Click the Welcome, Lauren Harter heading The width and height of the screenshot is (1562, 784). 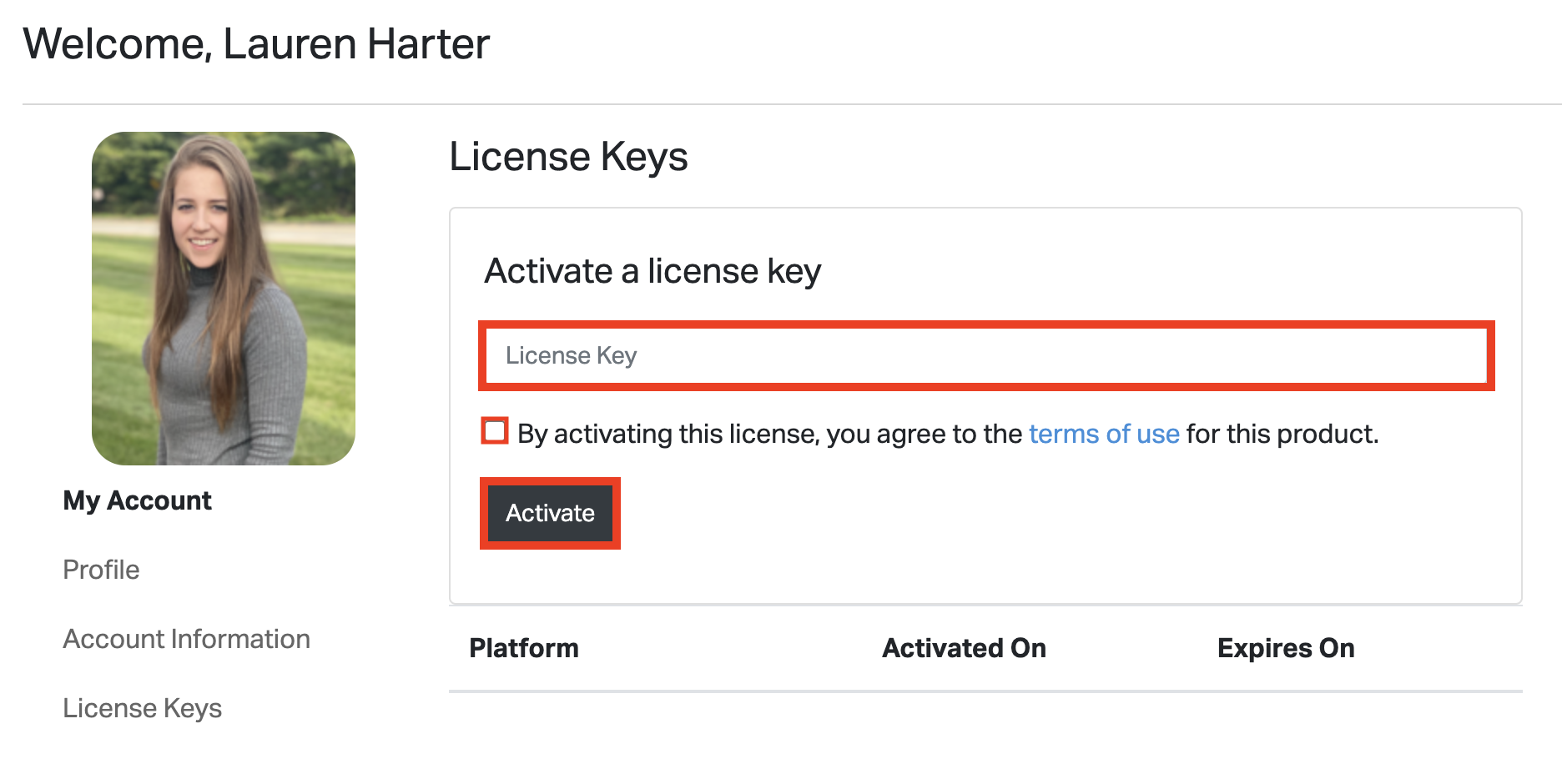point(256,43)
